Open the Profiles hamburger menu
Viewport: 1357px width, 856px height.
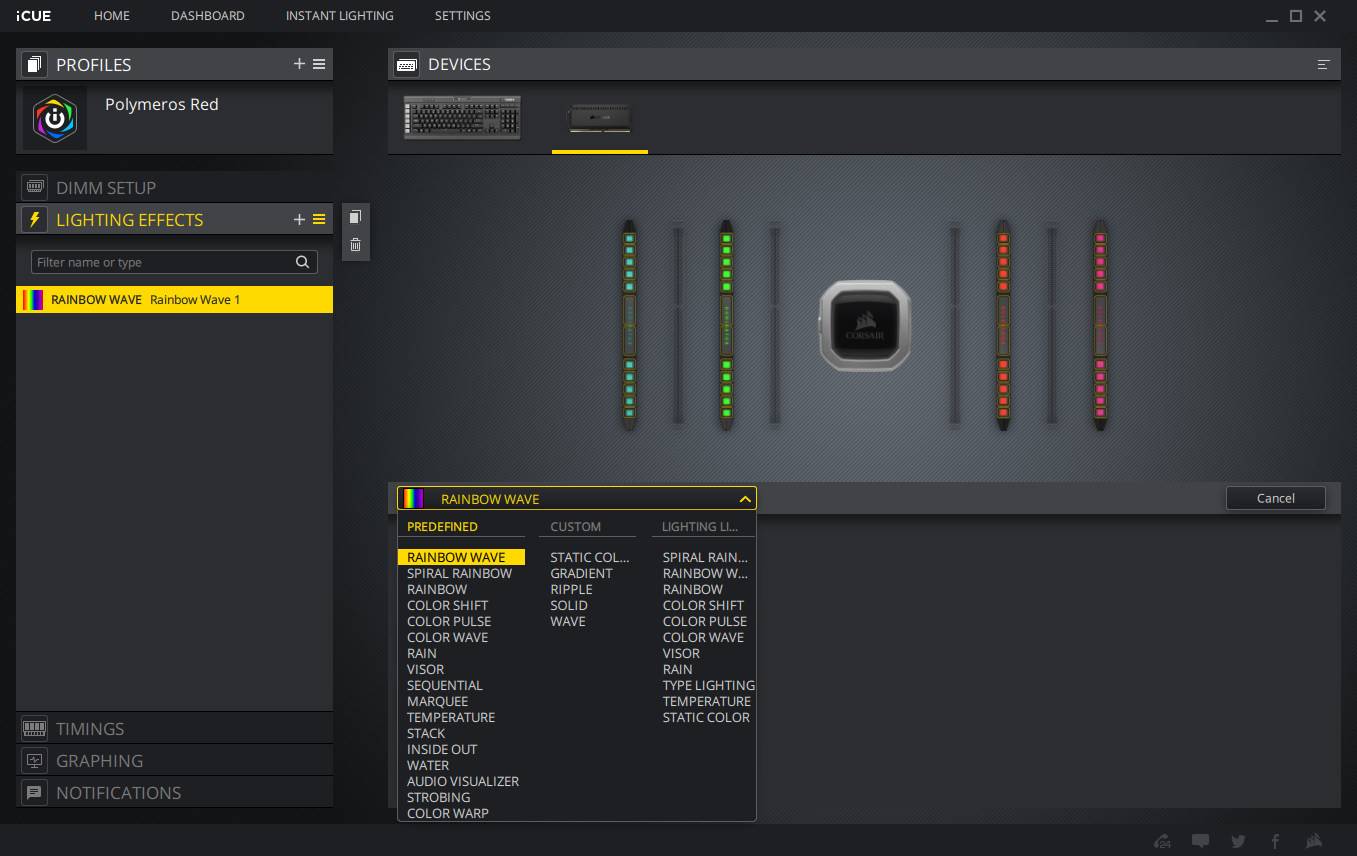click(319, 64)
